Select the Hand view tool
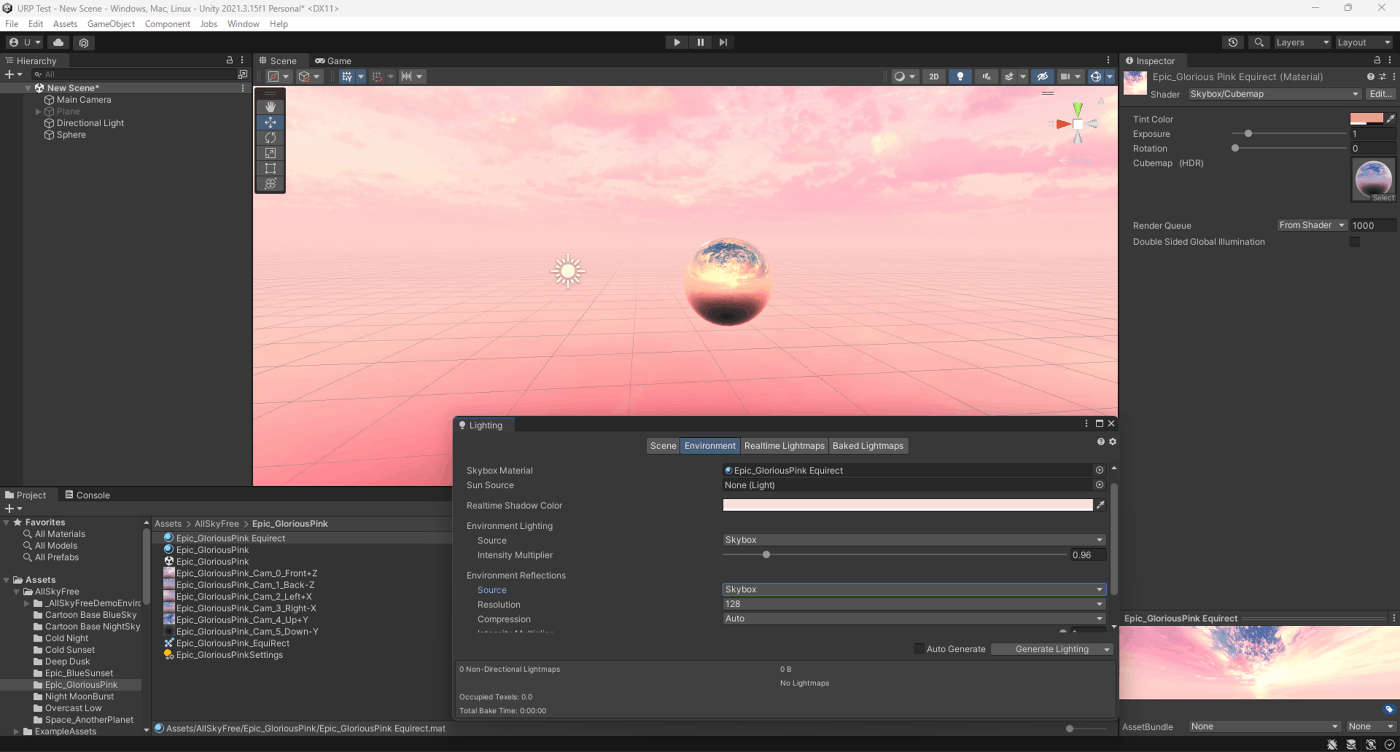 [270, 107]
